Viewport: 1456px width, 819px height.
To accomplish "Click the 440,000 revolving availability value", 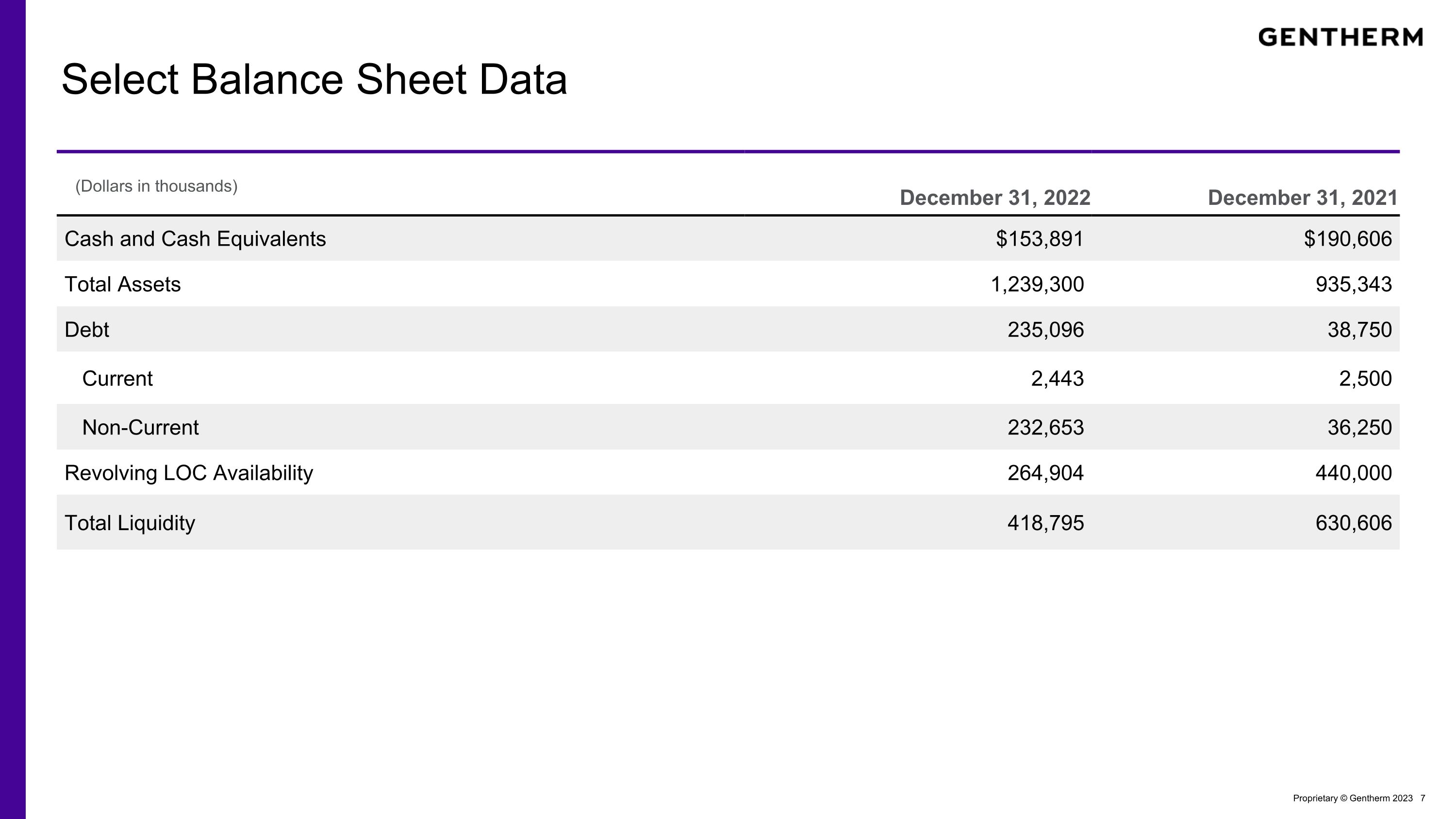I will tap(1353, 473).
